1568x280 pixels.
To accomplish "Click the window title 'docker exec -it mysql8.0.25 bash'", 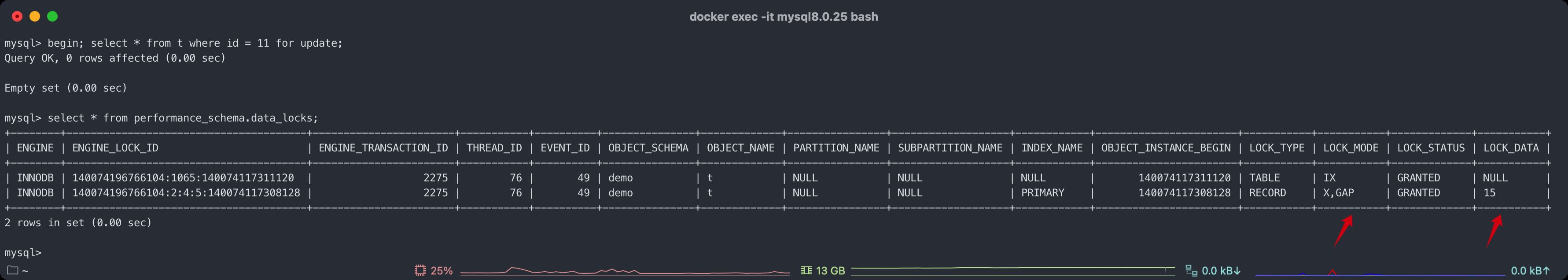I will [784, 16].
